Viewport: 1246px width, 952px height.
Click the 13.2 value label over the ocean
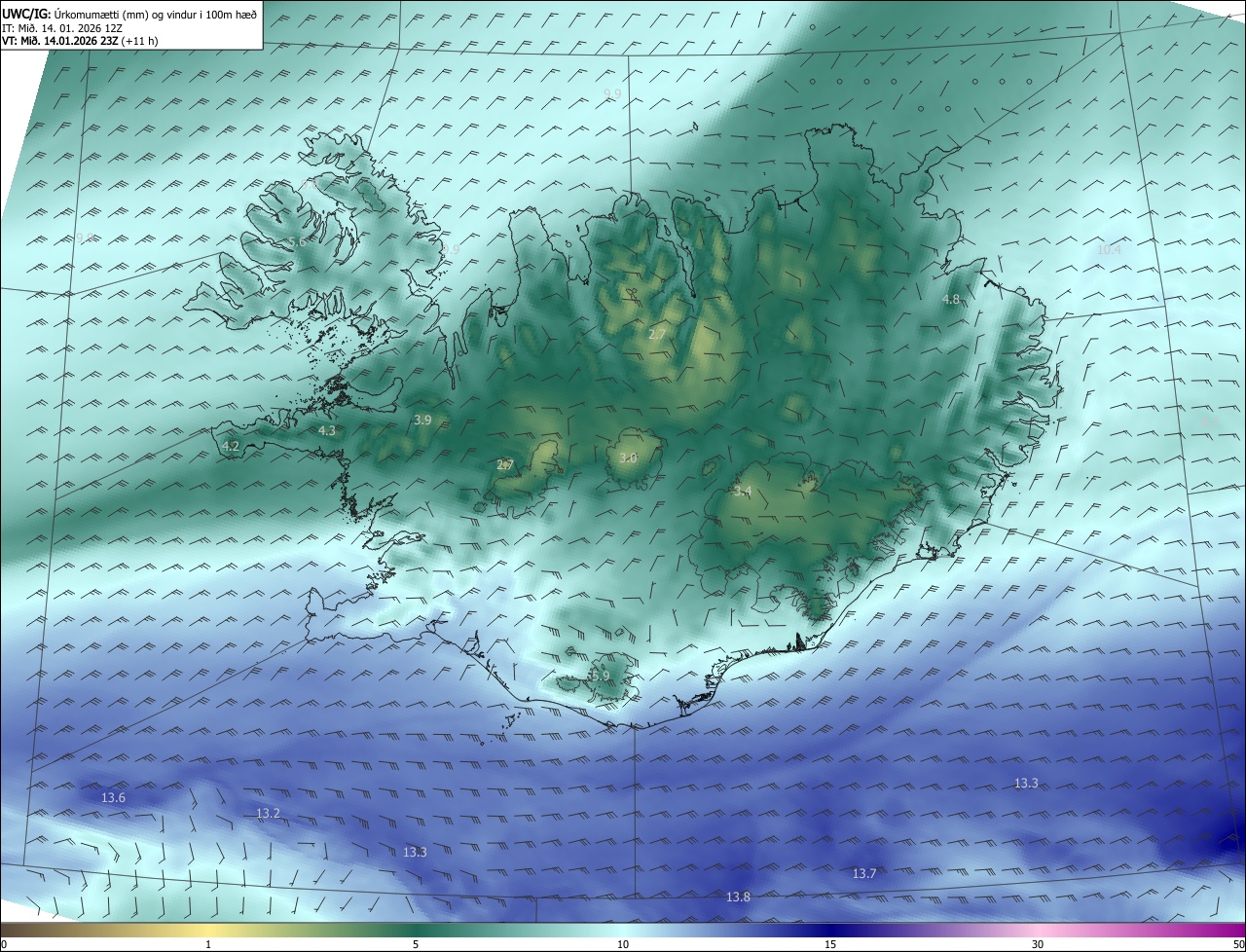pyautogui.click(x=268, y=813)
